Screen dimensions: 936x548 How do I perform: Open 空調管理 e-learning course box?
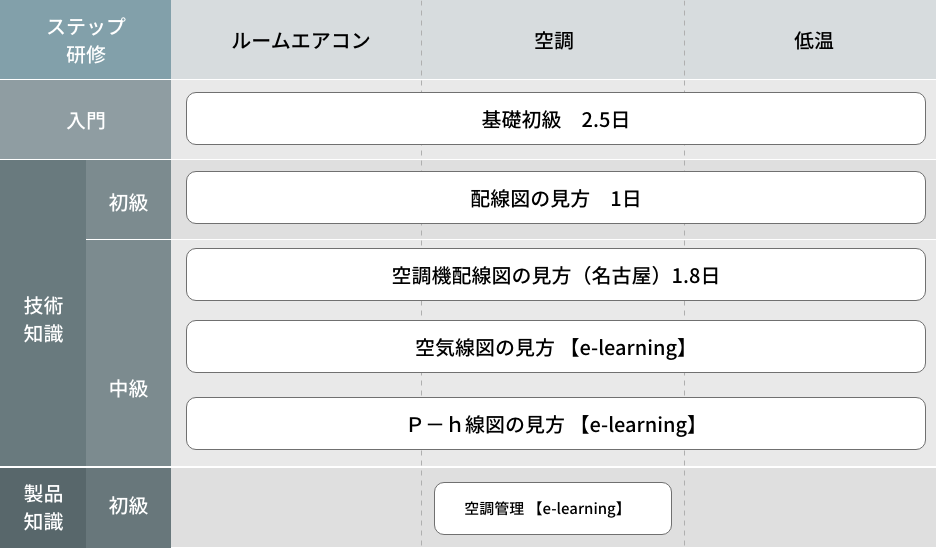click(552, 509)
